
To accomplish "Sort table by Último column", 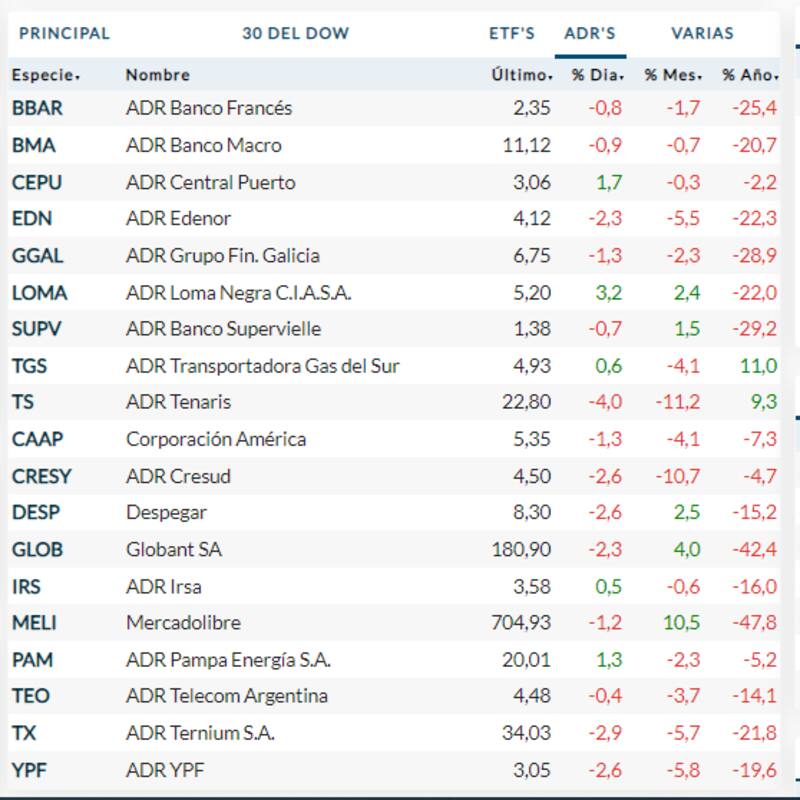I will point(521,75).
